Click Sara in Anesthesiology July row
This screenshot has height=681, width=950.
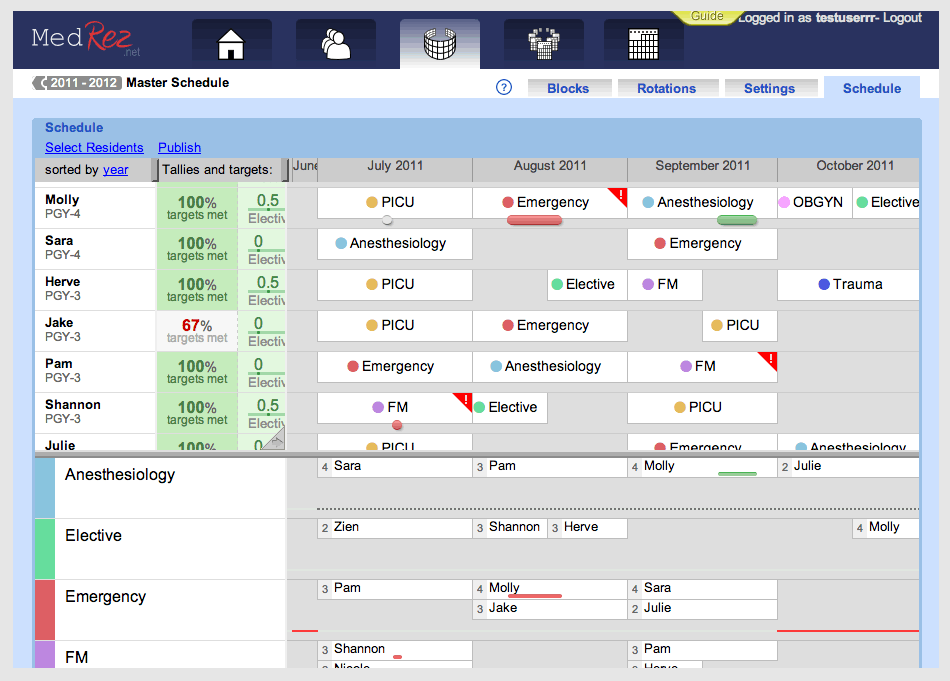[394, 467]
